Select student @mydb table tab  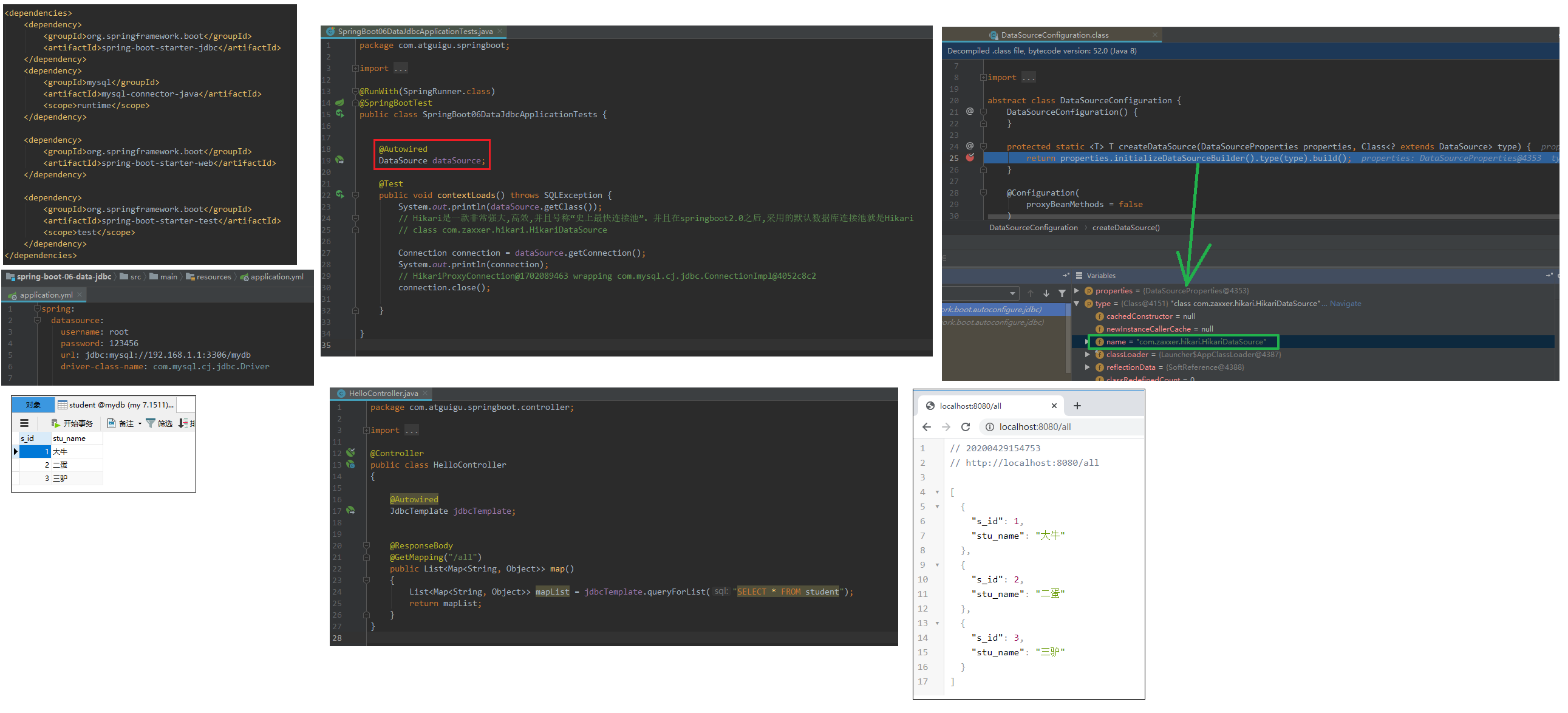115,405
